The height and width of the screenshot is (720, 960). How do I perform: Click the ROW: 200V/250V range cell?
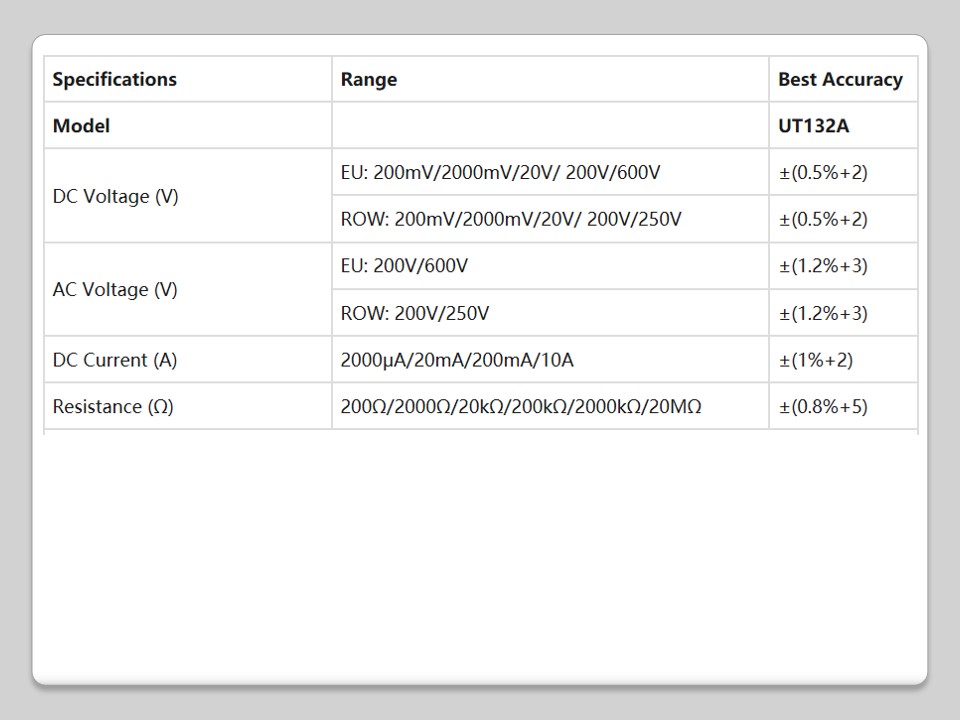pos(415,313)
